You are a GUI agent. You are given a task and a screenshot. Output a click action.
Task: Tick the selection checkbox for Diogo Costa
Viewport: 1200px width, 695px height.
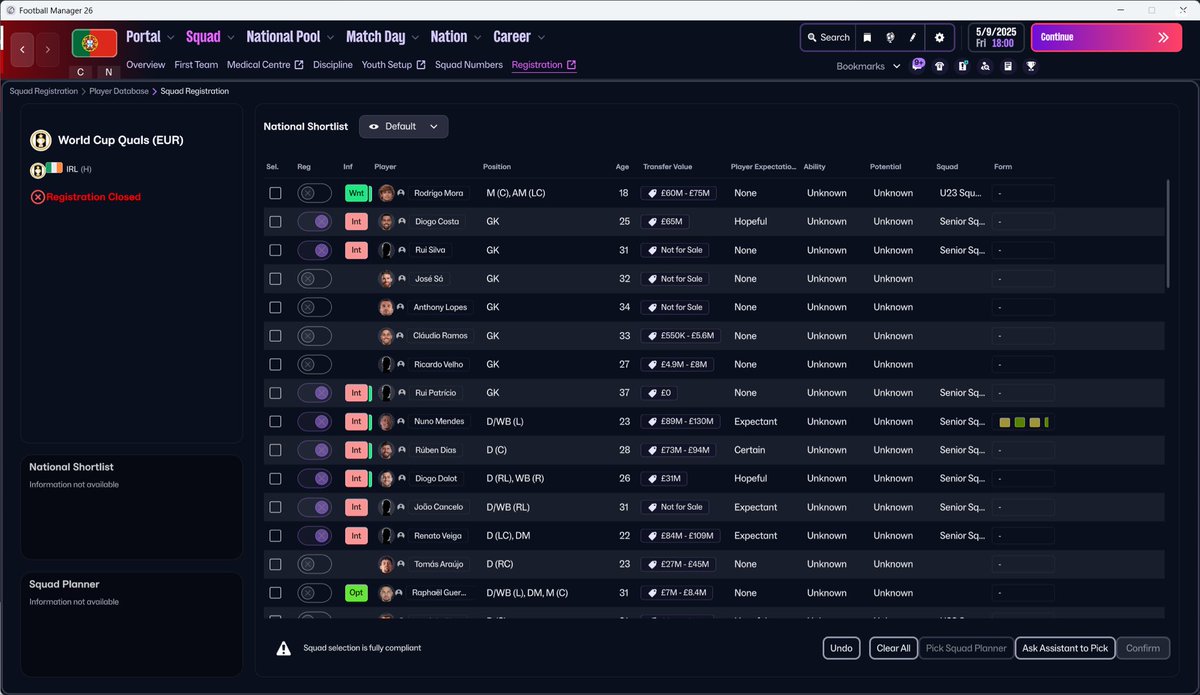[x=275, y=221]
